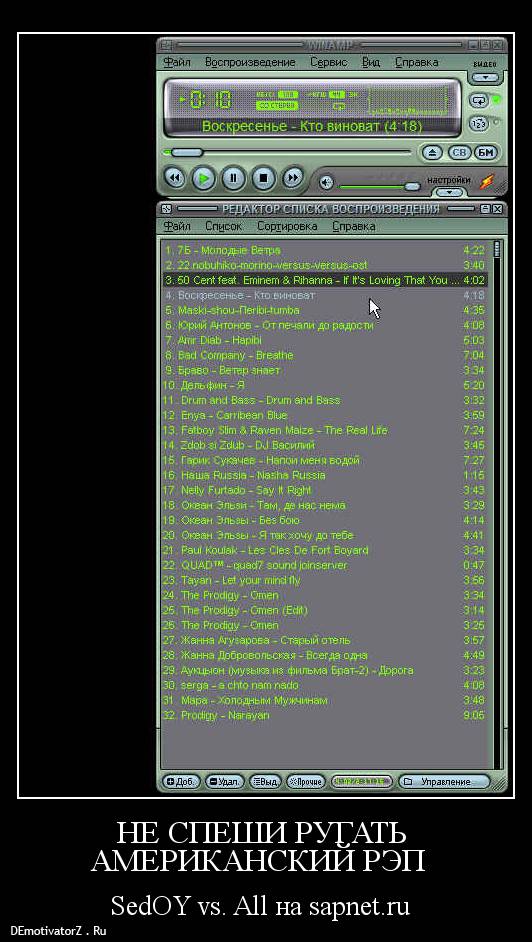This screenshot has height=942, width=532.
Task: Select track 21 Paul Koulak
Action: coord(325,551)
